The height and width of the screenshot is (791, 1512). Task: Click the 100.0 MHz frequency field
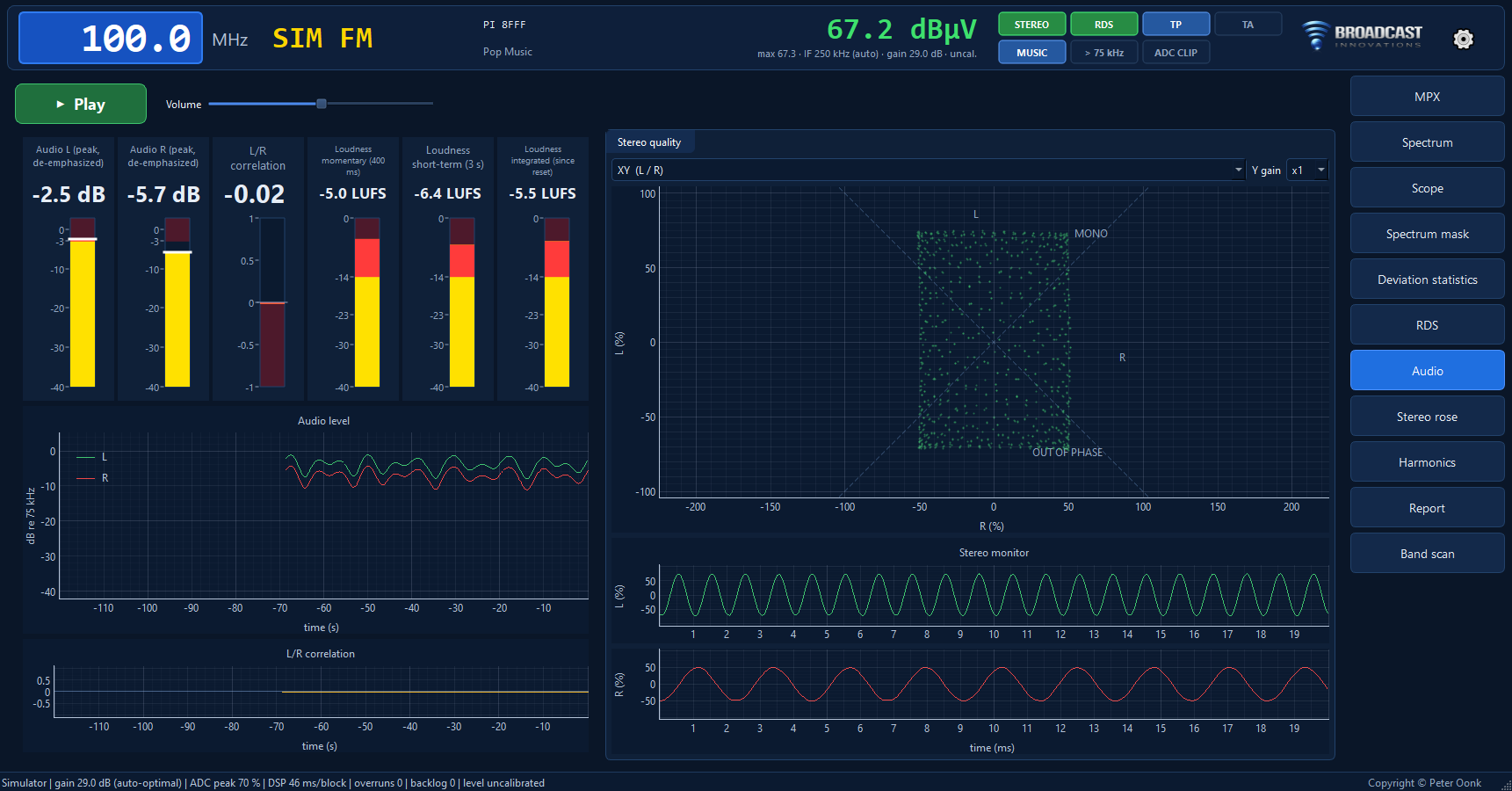[x=111, y=38]
